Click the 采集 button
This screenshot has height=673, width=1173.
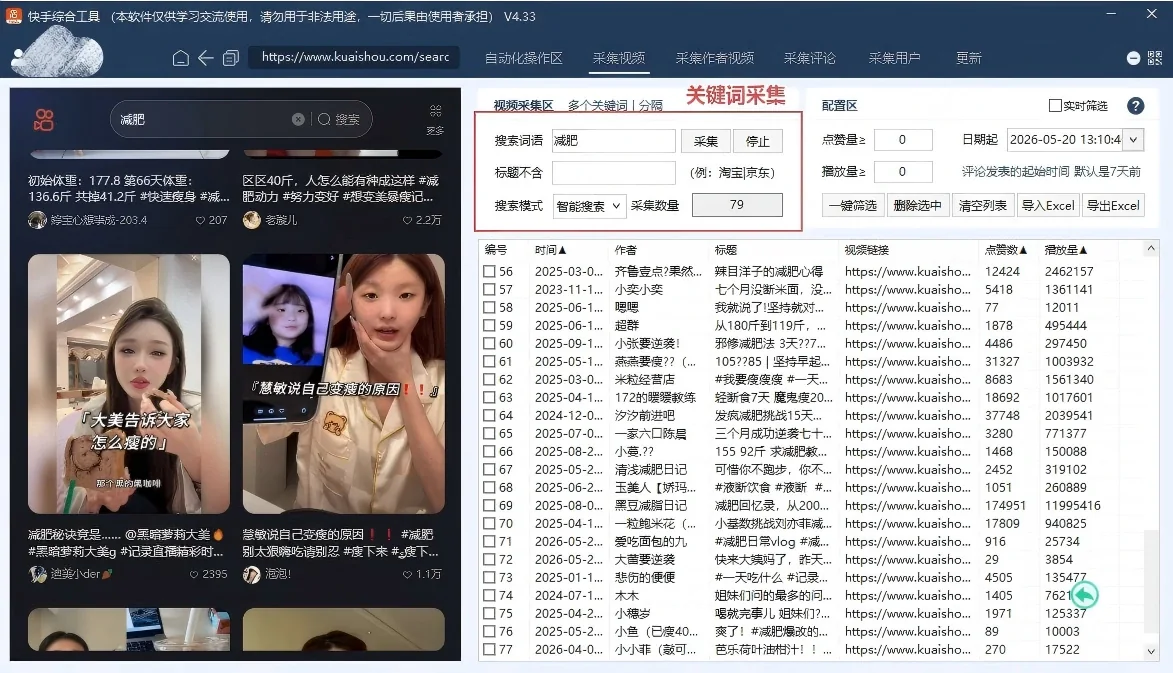(705, 141)
